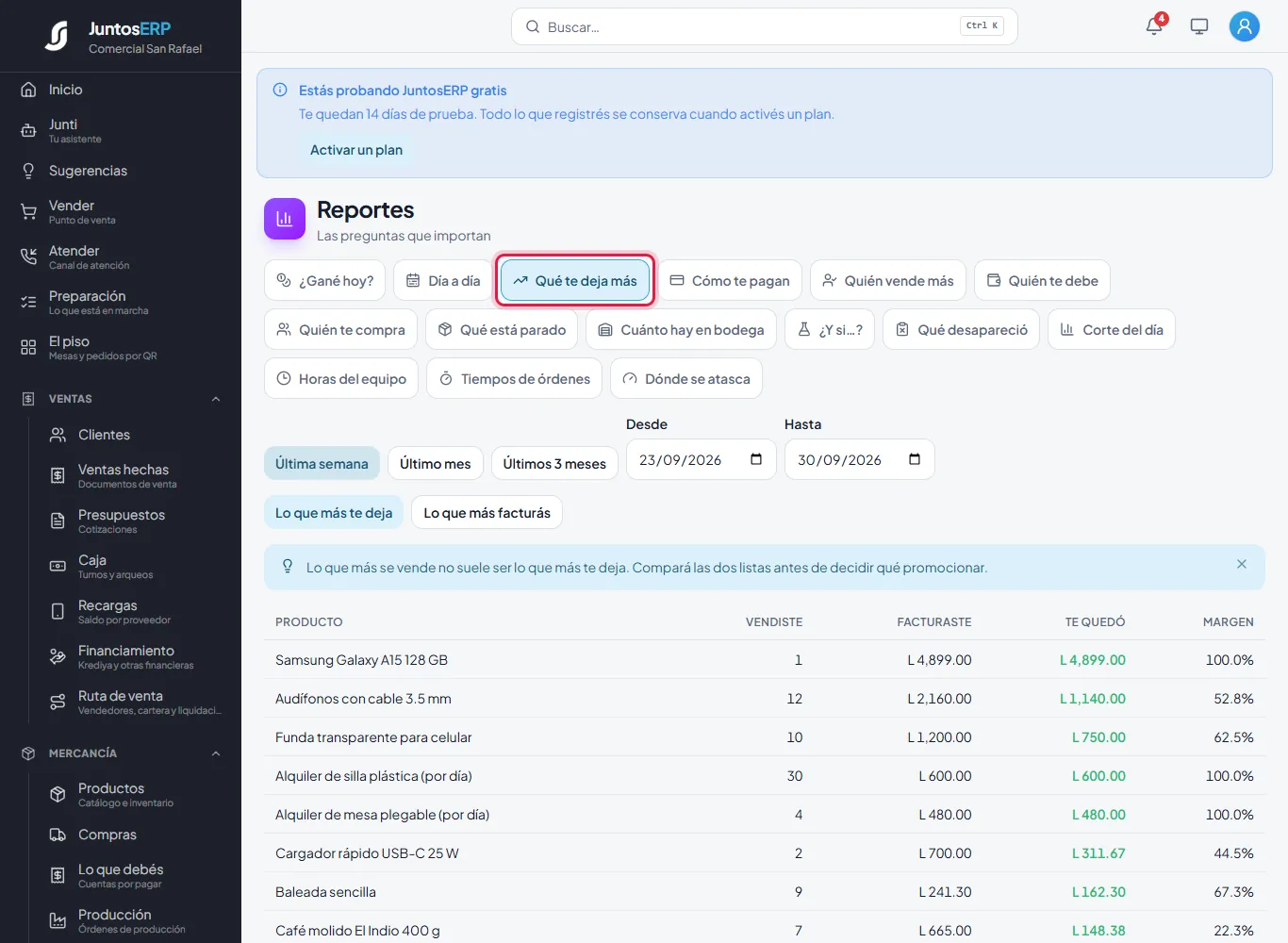The width and height of the screenshot is (1288, 943).
Task: Go to Inicio in sidebar
Action: [x=121, y=90]
